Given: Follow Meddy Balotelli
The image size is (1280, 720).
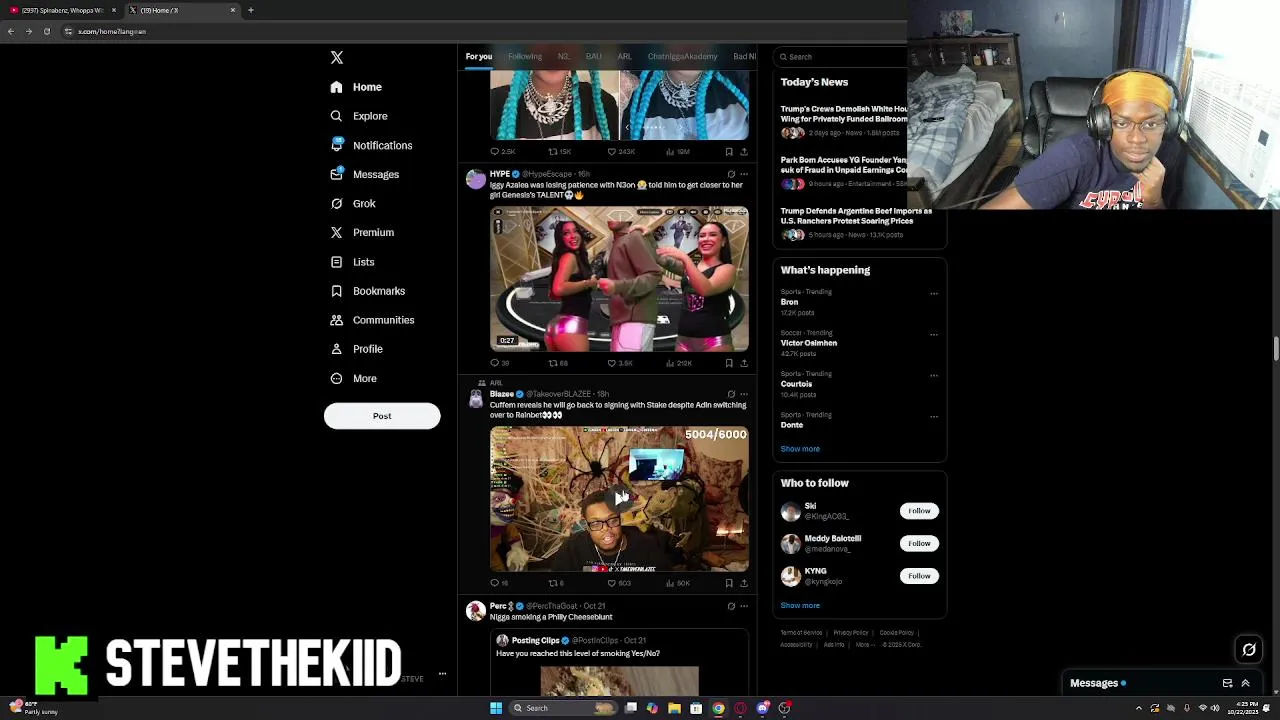Looking at the screenshot, I should coord(919,543).
